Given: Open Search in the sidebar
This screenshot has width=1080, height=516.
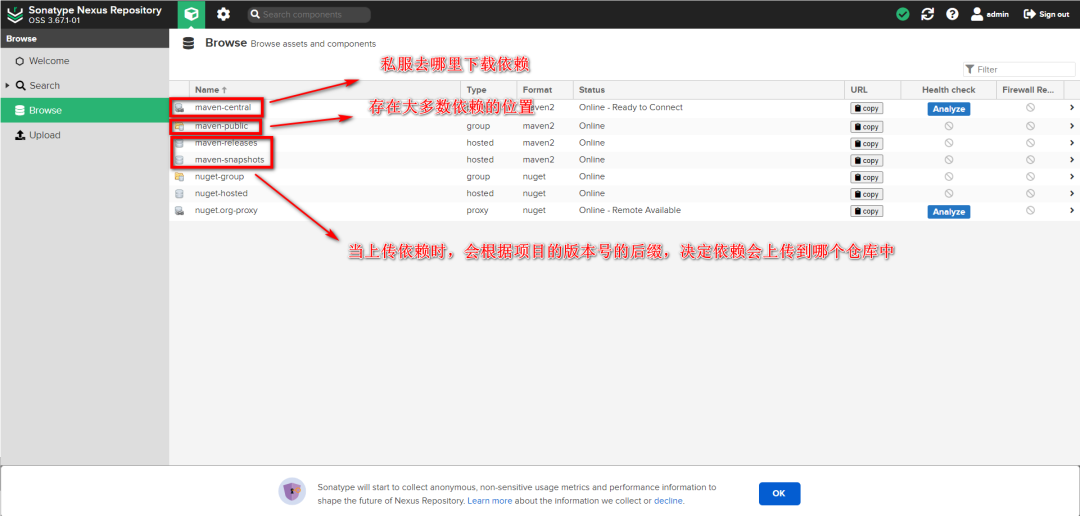Looking at the screenshot, I should 44,85.
